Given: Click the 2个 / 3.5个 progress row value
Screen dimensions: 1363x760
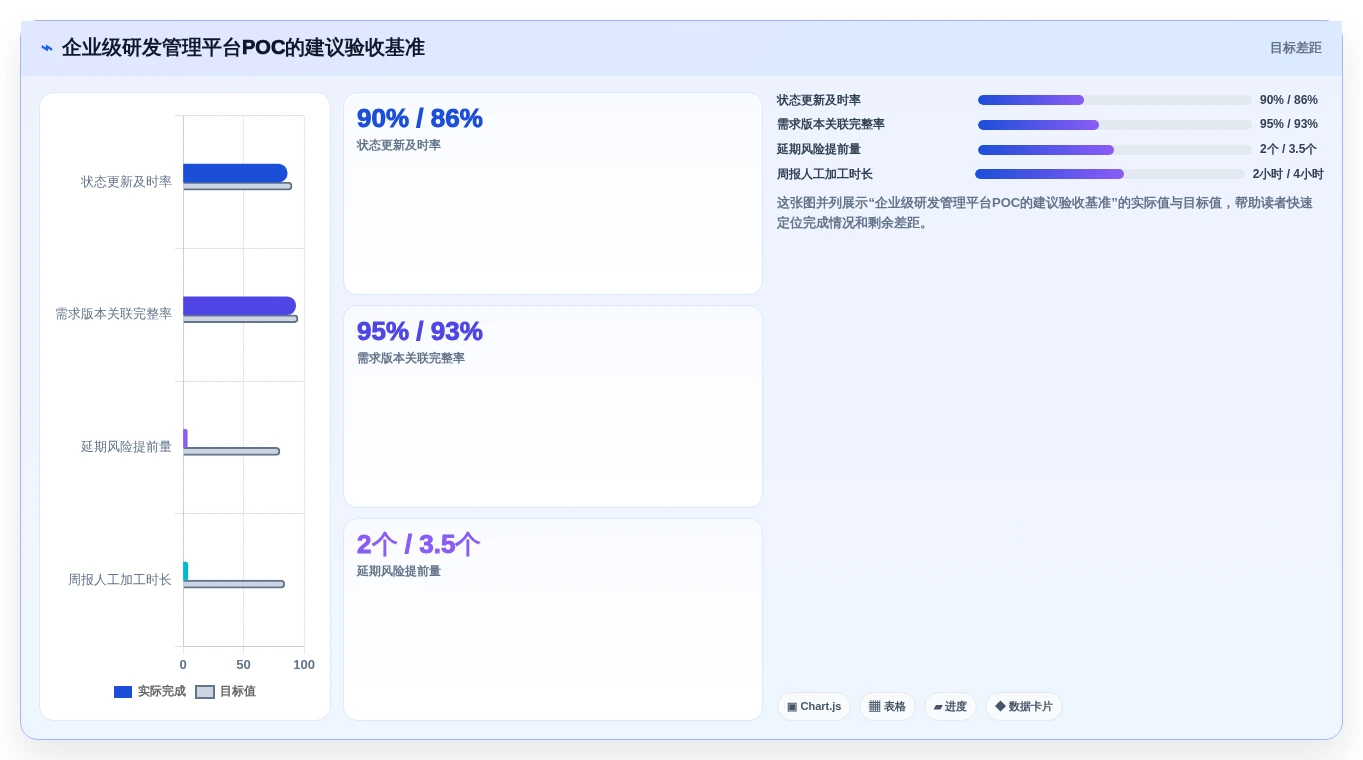Looking at the screenshot, I should click(x=1288, y=150).
